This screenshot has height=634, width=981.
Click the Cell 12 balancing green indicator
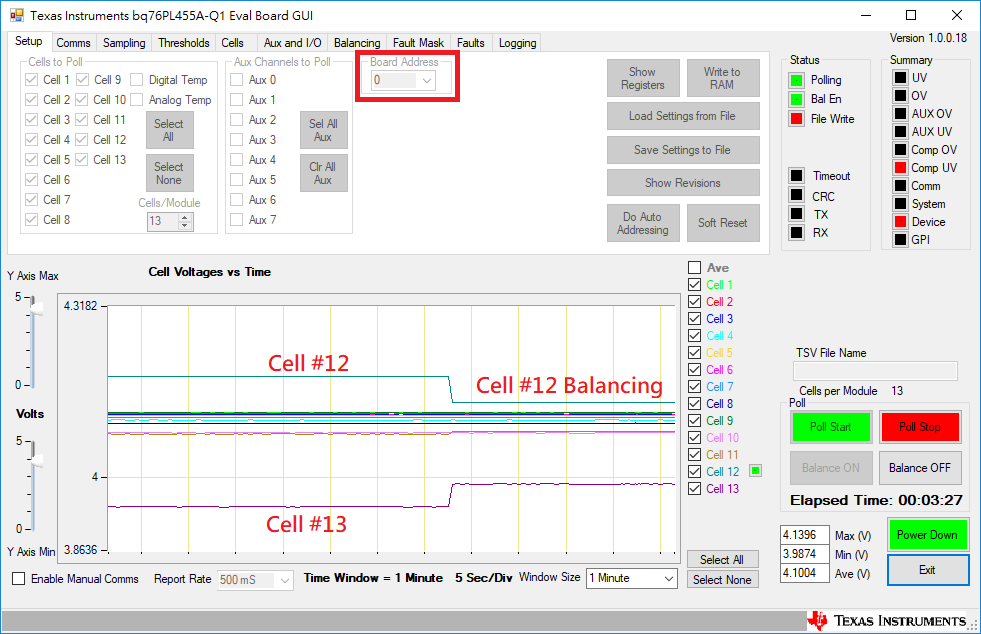(x=756, y=471)
